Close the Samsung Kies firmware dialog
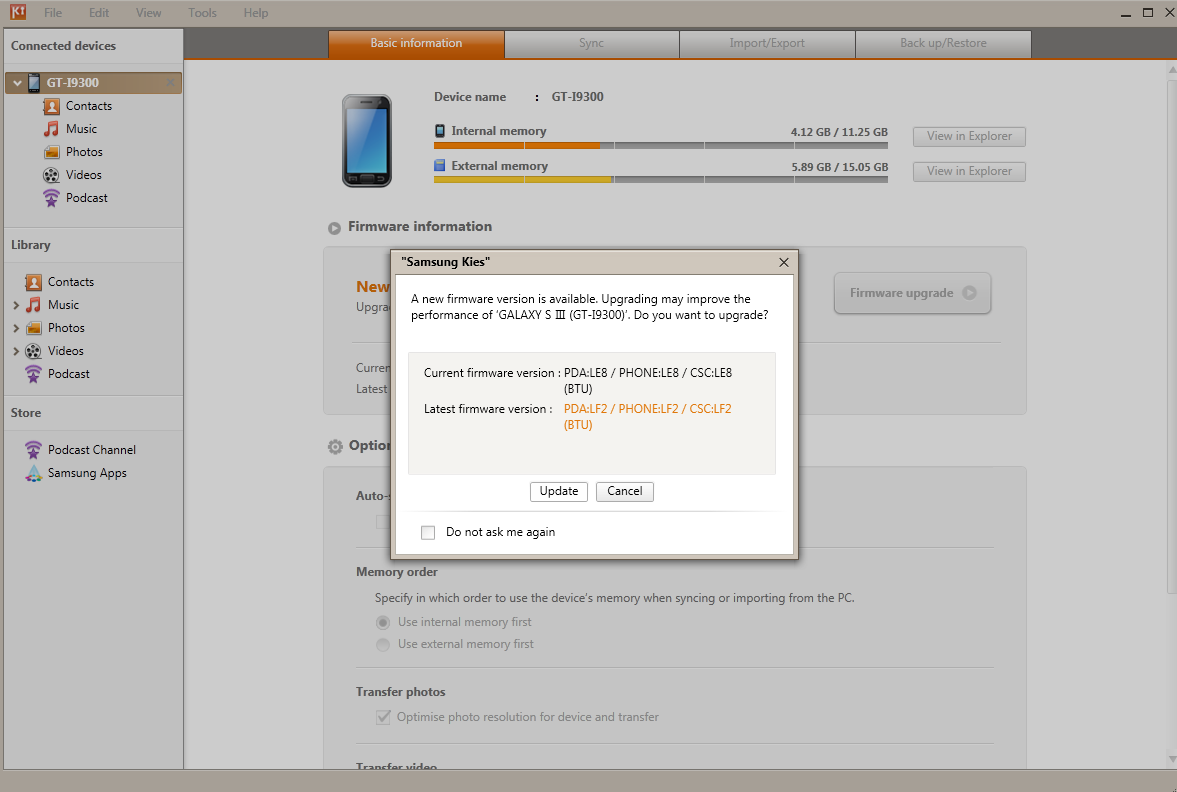The width and height of the screenshot is (1177, 792). tap(784, 262)
